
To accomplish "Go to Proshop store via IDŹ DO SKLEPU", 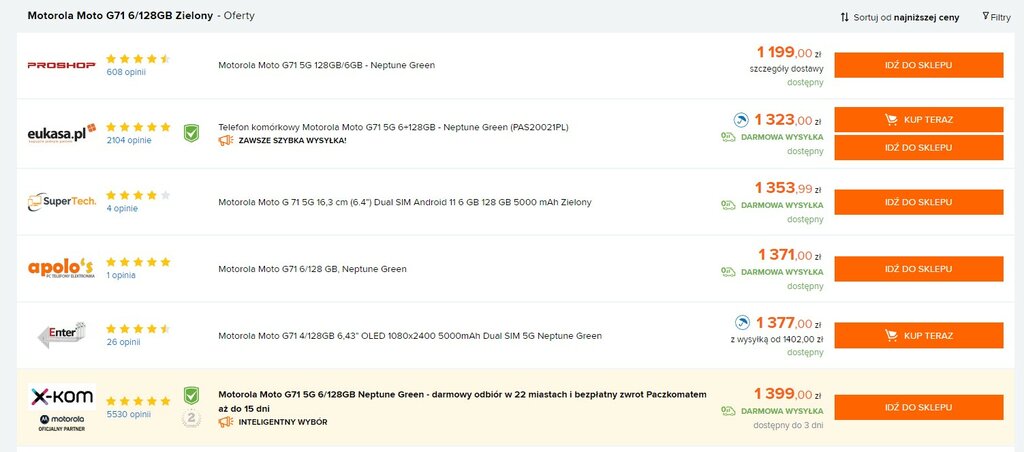I will [x=918, y=65].
